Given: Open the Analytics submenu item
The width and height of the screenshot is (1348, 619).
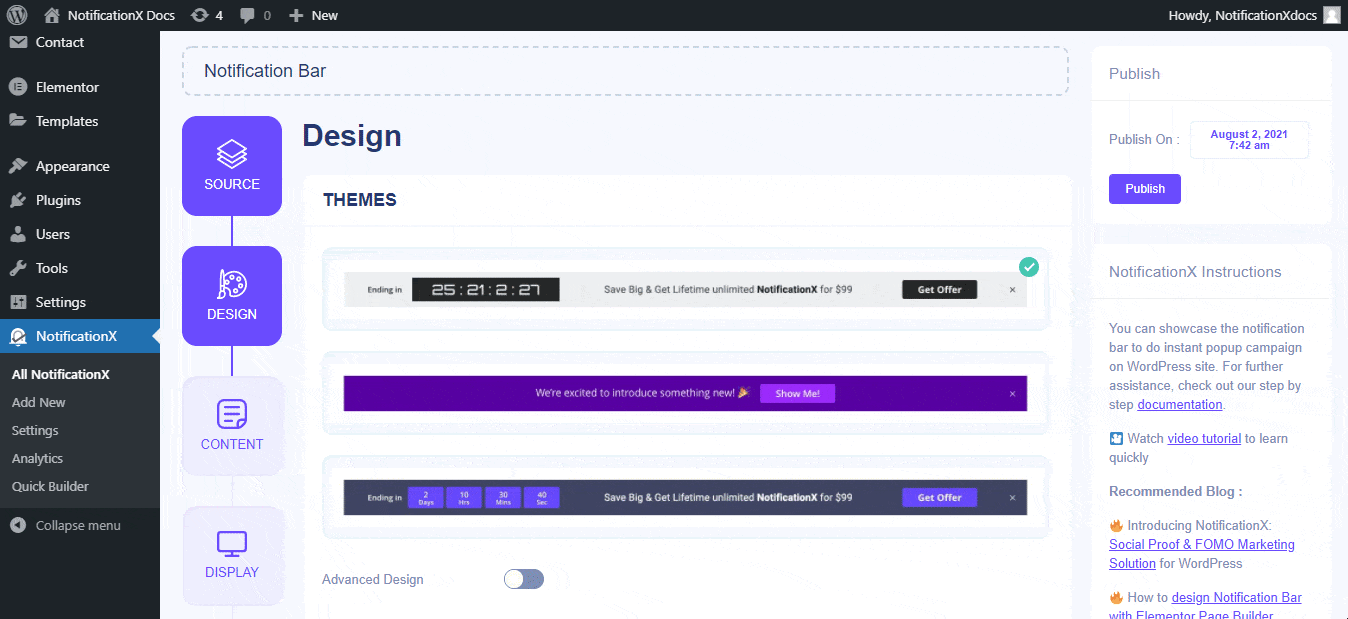Looking at the screenshot, I should click(37, 458).
